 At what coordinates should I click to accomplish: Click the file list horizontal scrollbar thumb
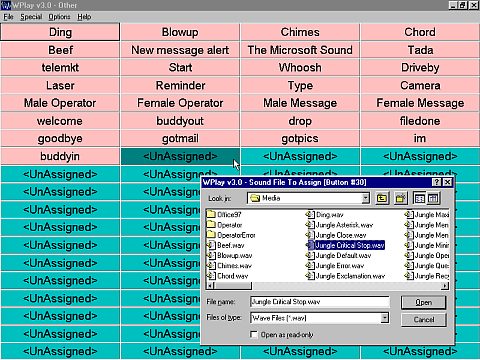pos(232,286)
